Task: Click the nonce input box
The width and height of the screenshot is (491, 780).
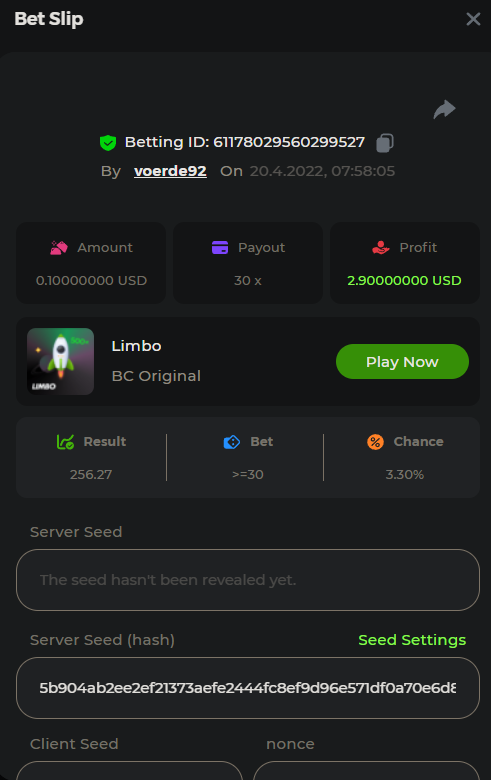Action: (367, 771)
